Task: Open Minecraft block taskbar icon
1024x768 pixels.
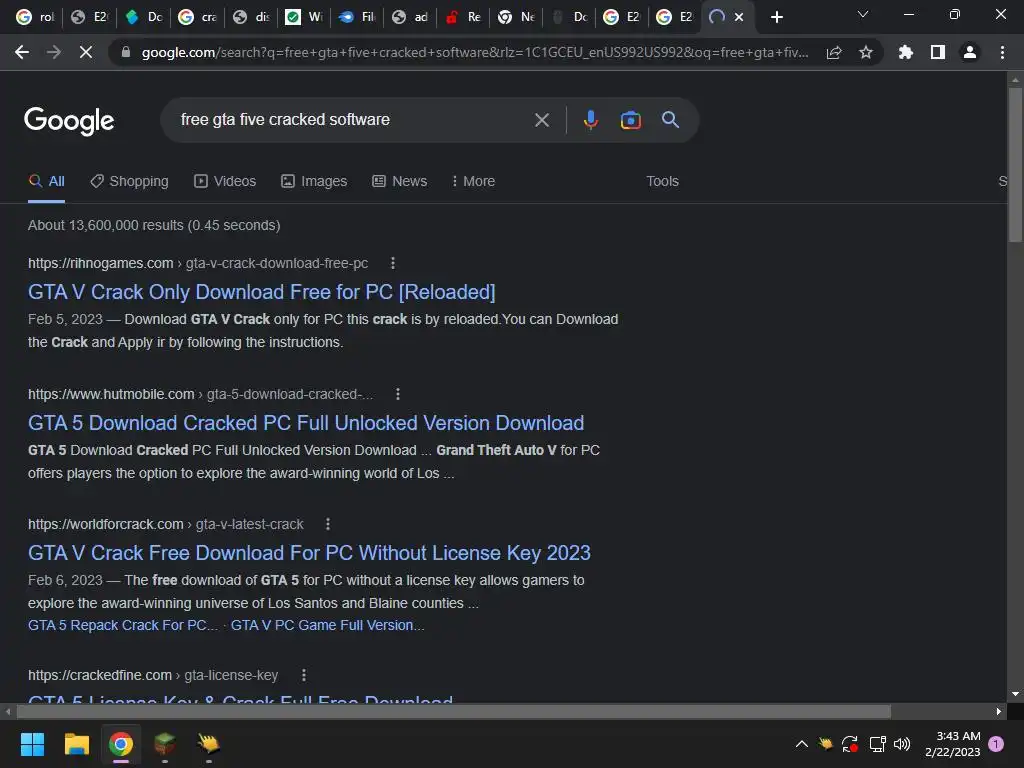Action: [x=165, y=744]
